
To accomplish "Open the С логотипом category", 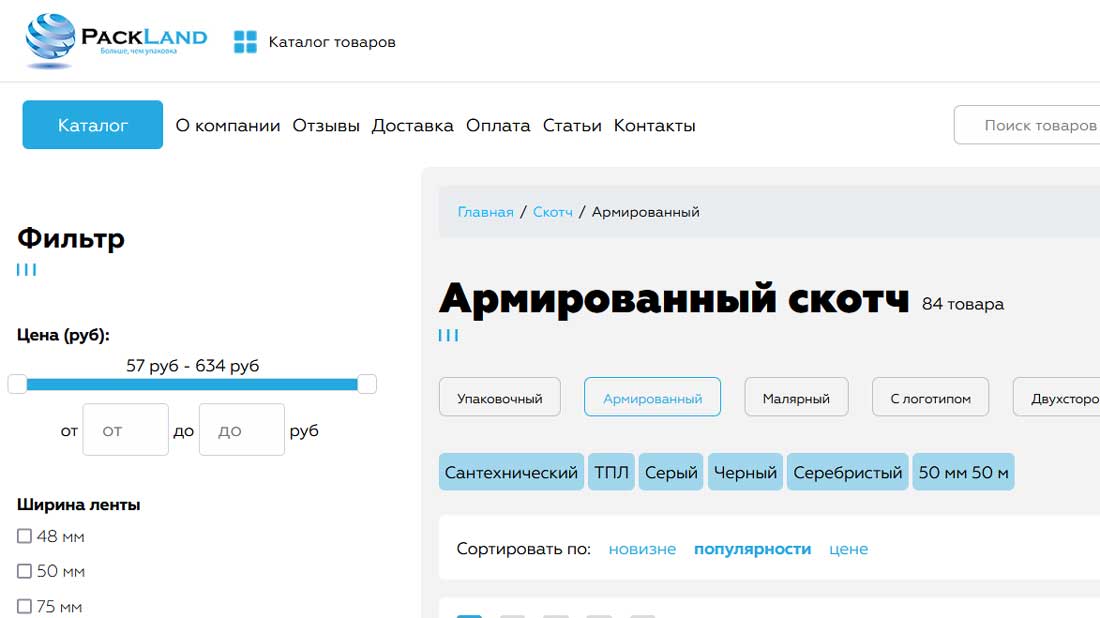I will pyautogui.click(x=930, y=397).
